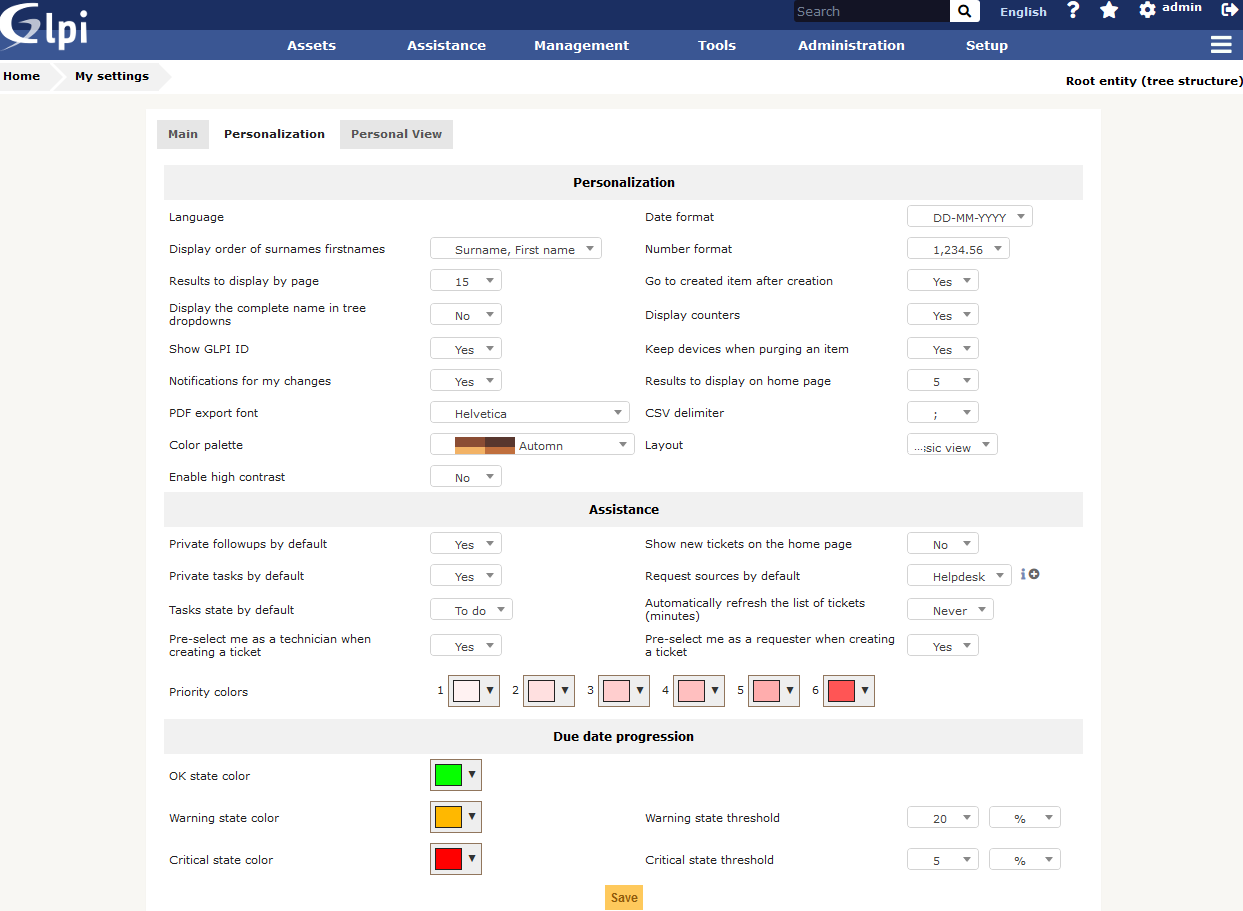The image size is (1243, 911).
Task: Set 'Enable high contrast' to Yes
Action: click(x=465, y=476)
